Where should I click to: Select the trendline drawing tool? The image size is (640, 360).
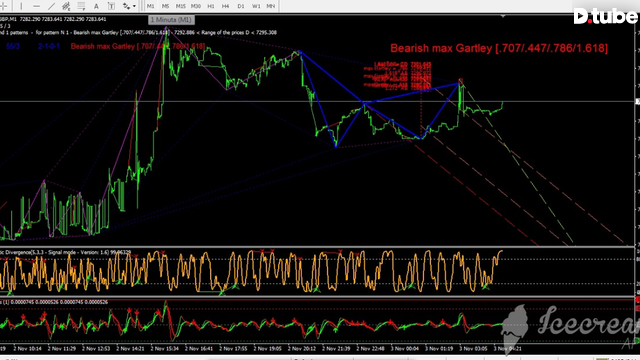[51, 6]
